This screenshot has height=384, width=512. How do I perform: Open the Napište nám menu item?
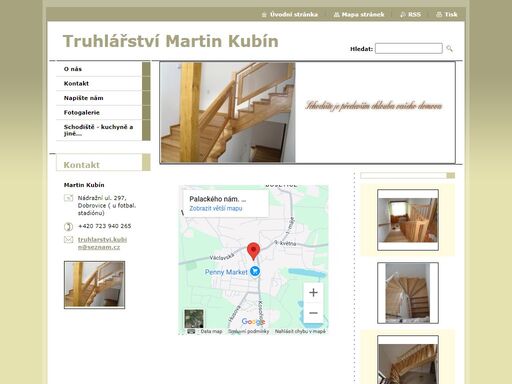click(x=99, y=98)
